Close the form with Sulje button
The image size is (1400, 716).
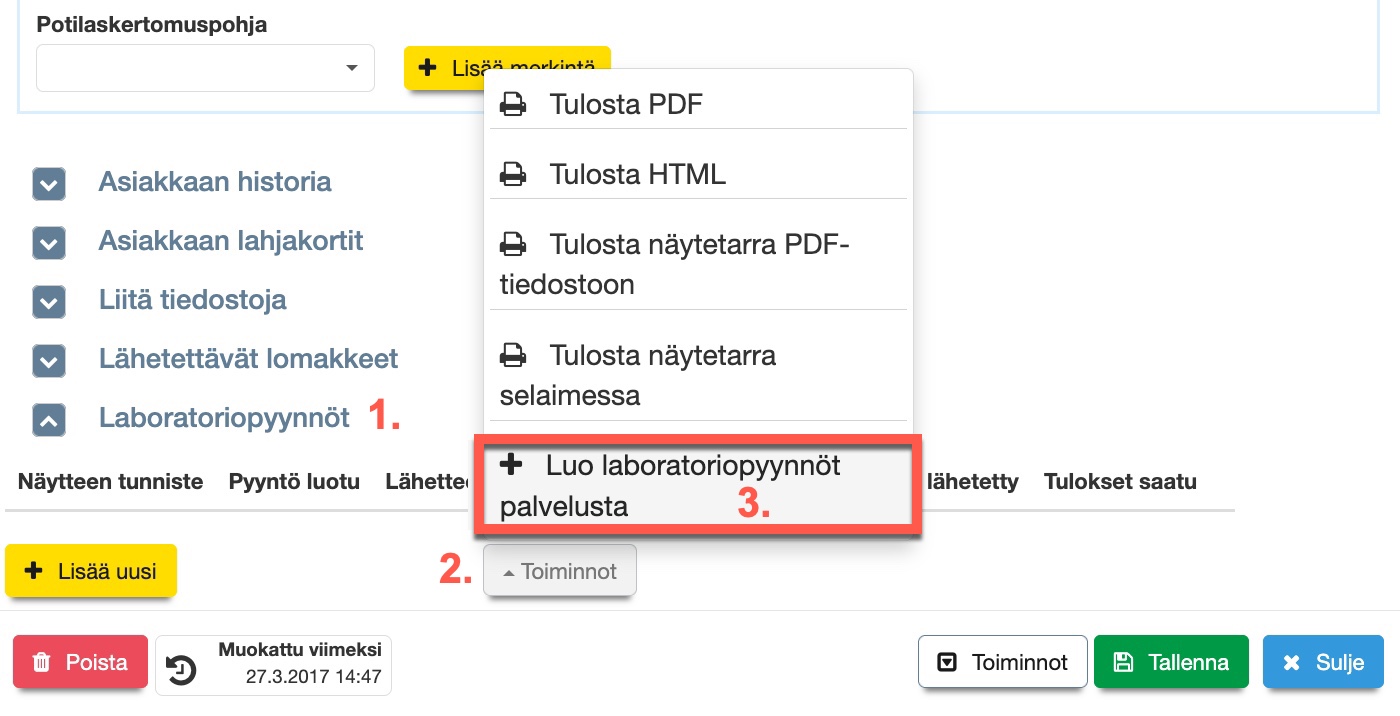(x=1323, y=662)
